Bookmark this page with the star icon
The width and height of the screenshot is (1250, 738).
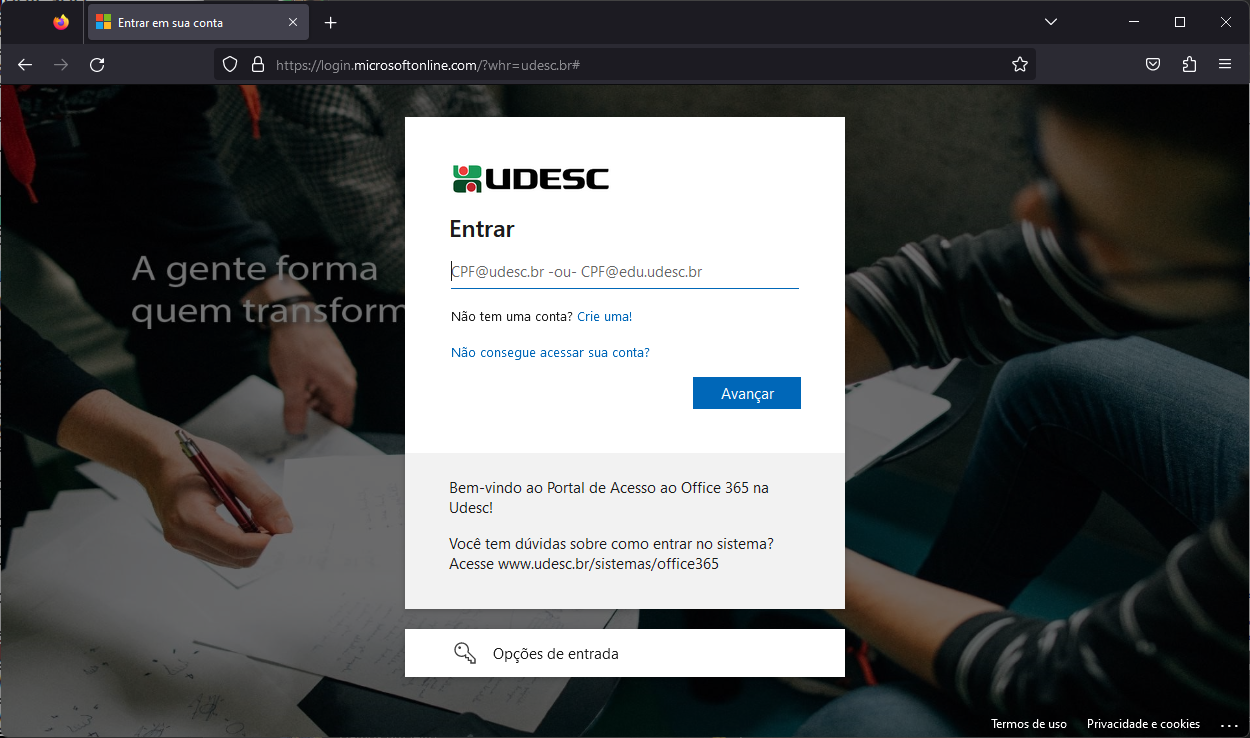pyautogui.click(x=1020, y=64)
